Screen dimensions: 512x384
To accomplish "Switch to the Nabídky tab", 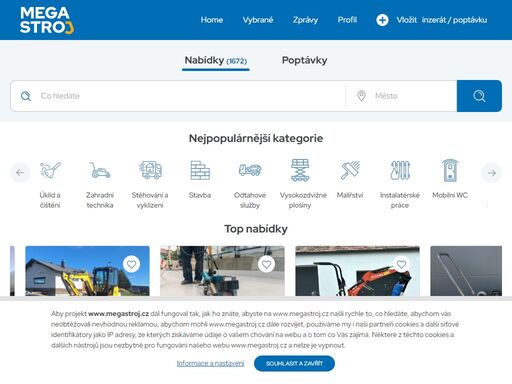I will [x=216, y=61].
